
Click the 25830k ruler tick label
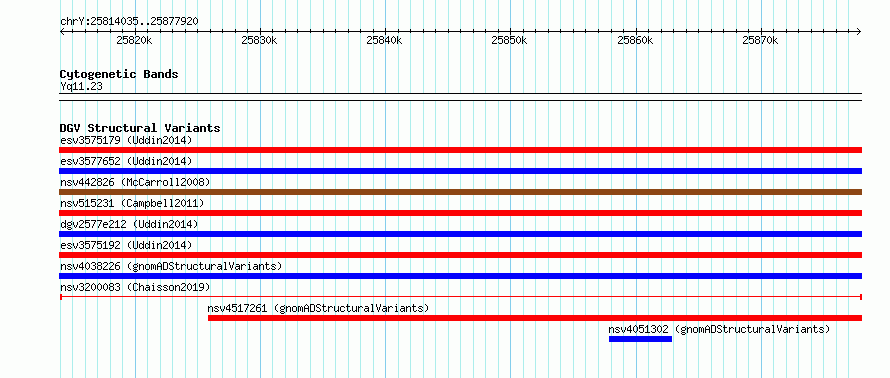coord(259,40)
